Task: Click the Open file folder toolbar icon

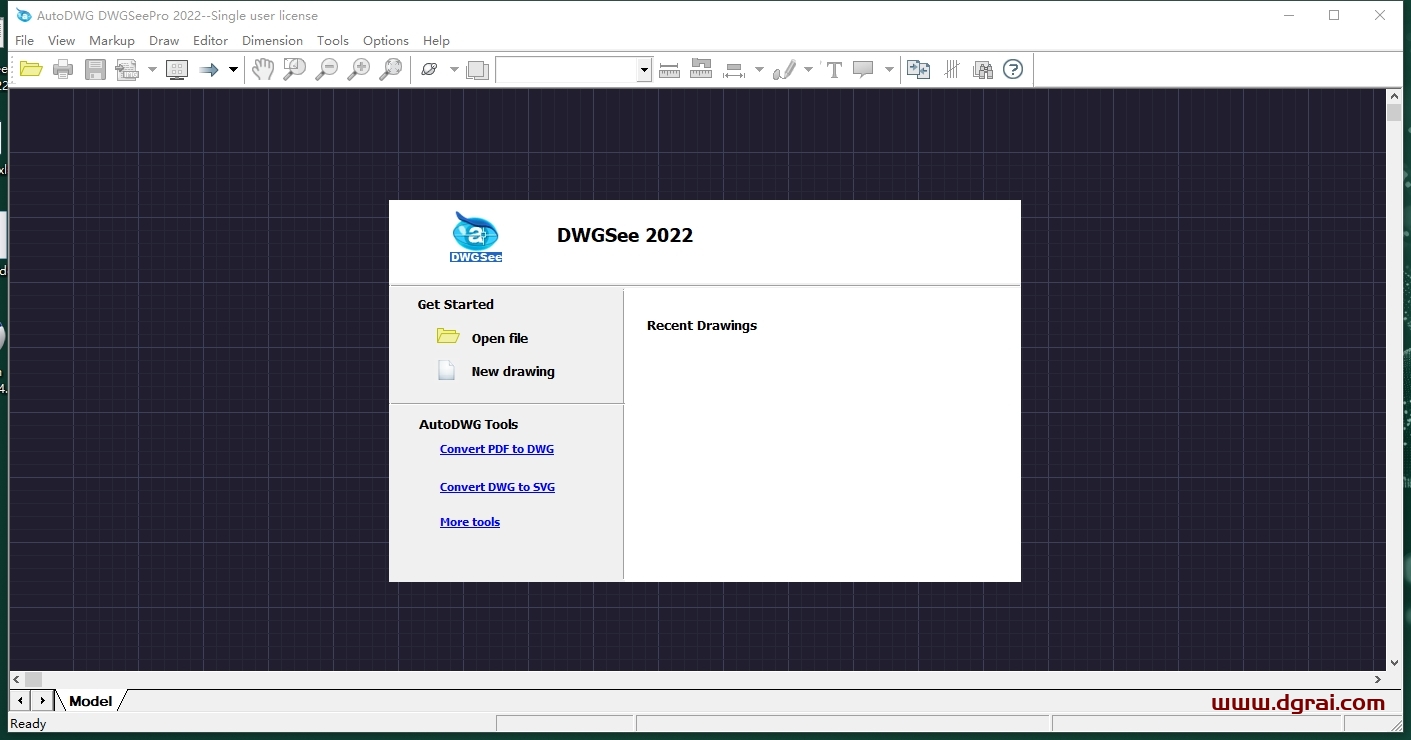Action: (x=31, y=69)
